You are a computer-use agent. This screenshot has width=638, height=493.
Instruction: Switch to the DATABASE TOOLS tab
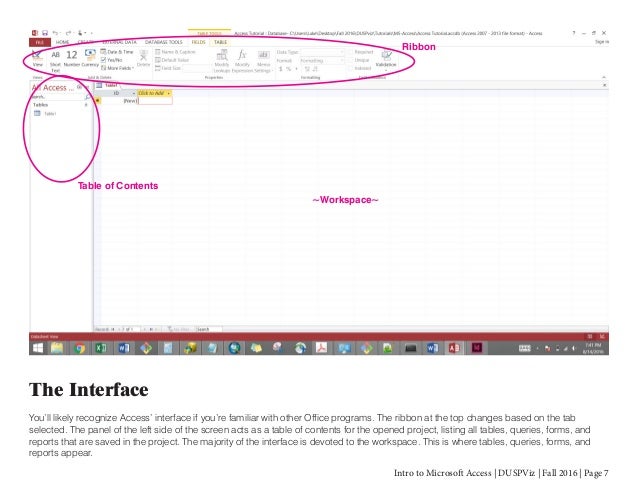(x=164, y=42)
